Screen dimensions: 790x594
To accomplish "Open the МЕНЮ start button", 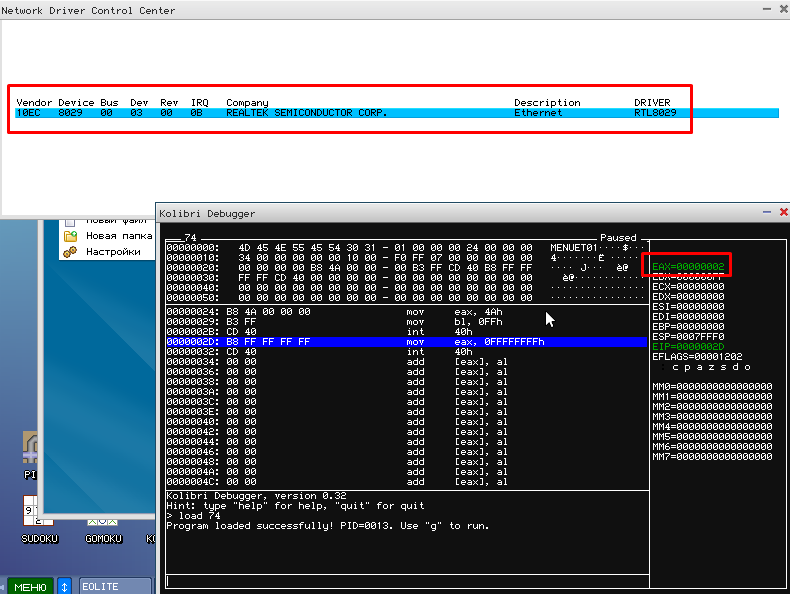I will 30,586.
